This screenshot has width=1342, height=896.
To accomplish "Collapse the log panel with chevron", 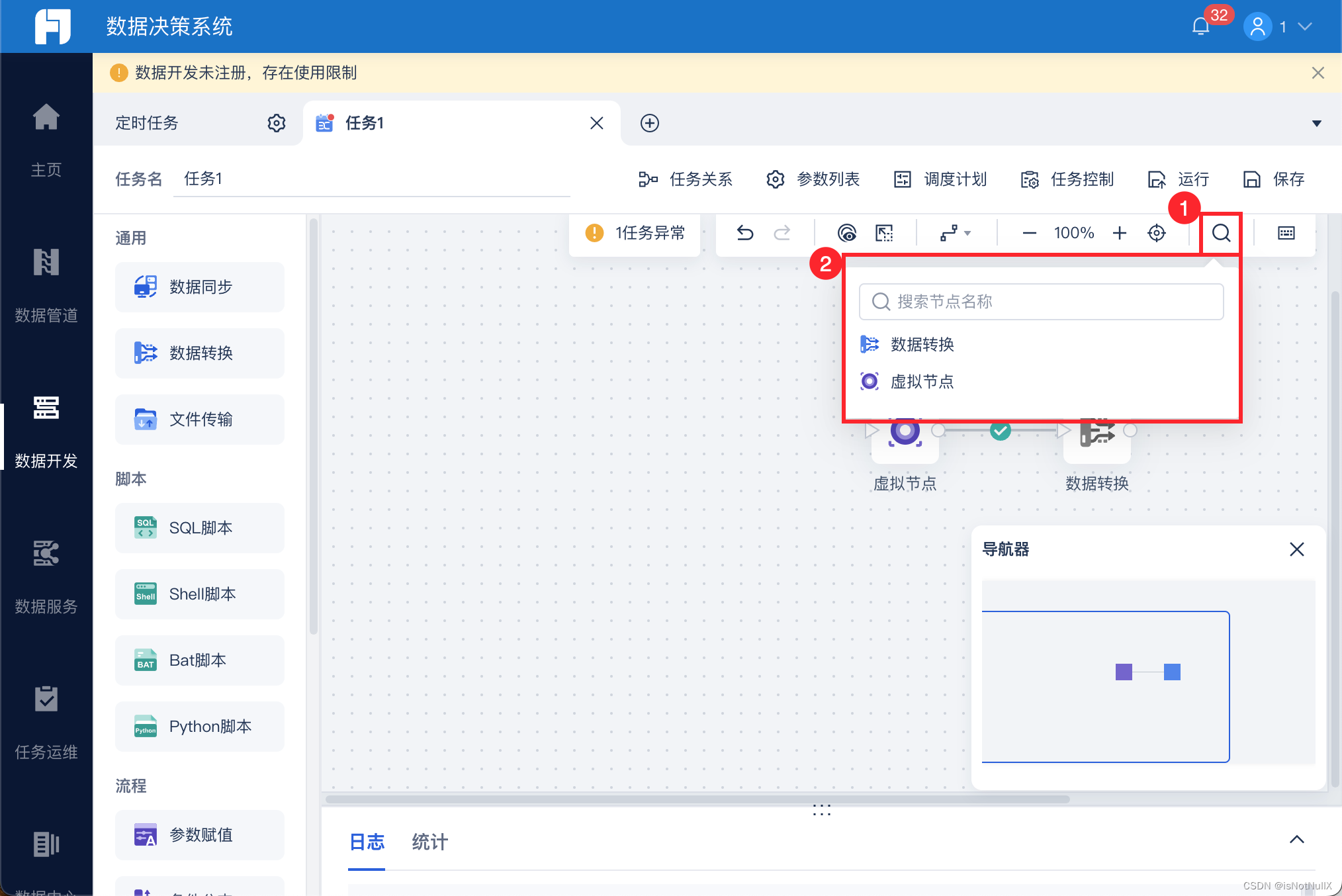I will tap(1296, 840).
